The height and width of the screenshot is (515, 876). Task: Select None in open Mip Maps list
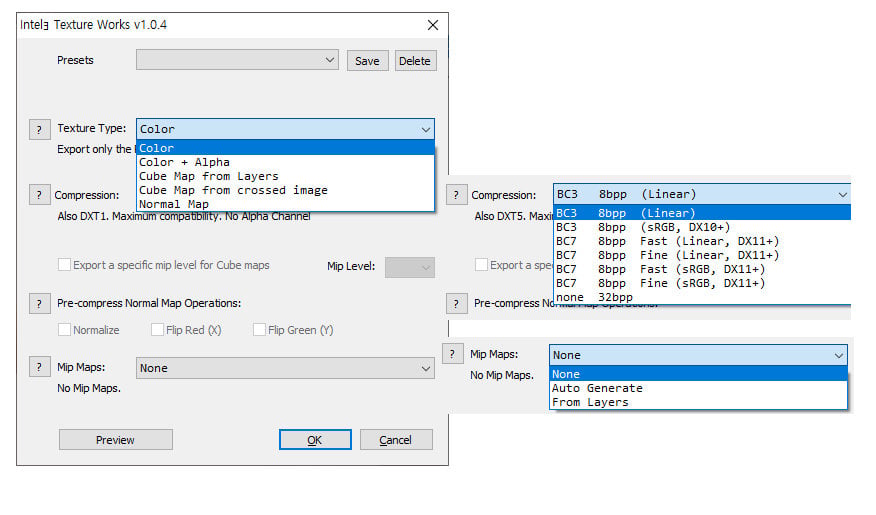698,374
